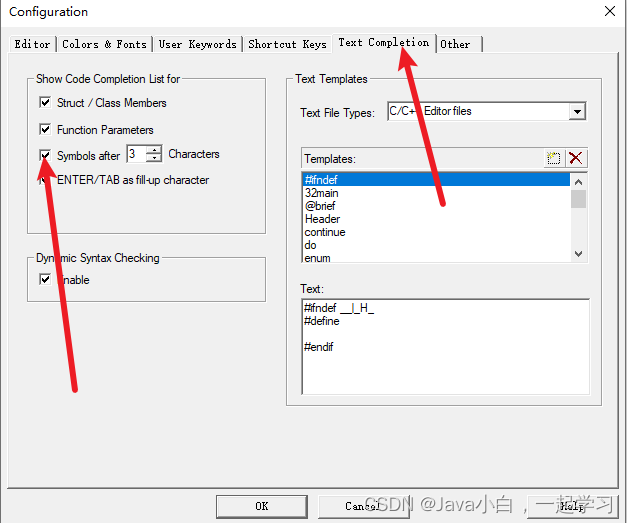Click into the template Text editing box
The width and height of the screenshot is (627, 523).
(445, 346)
